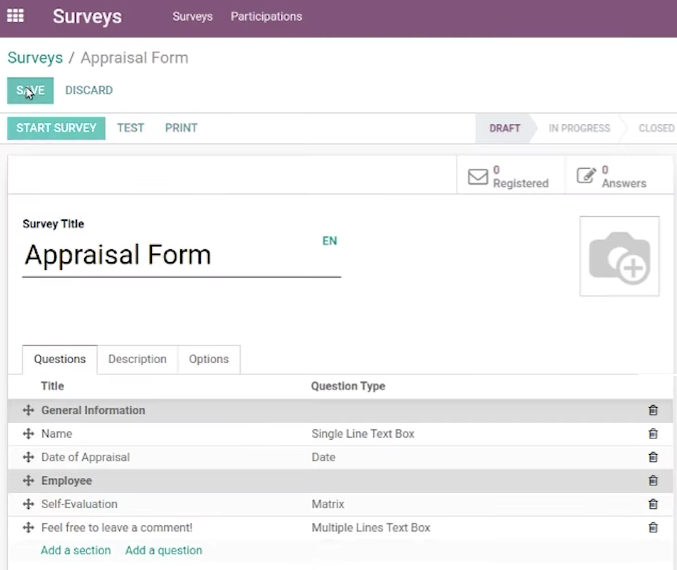Delete the Employee section via trash icon
This screenshot has width=677, height=570.
coord(653,480)
